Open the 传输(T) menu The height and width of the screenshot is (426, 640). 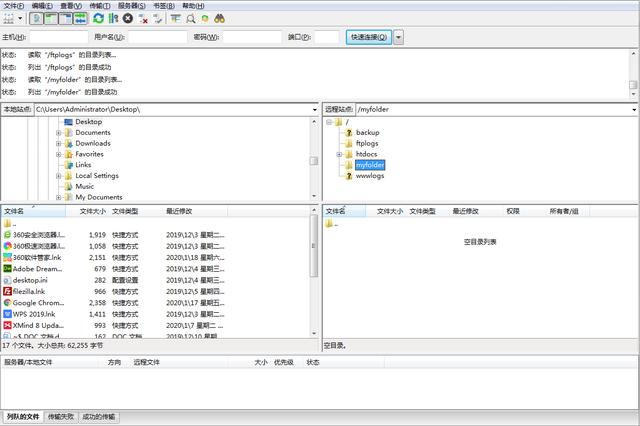[100, 6]
